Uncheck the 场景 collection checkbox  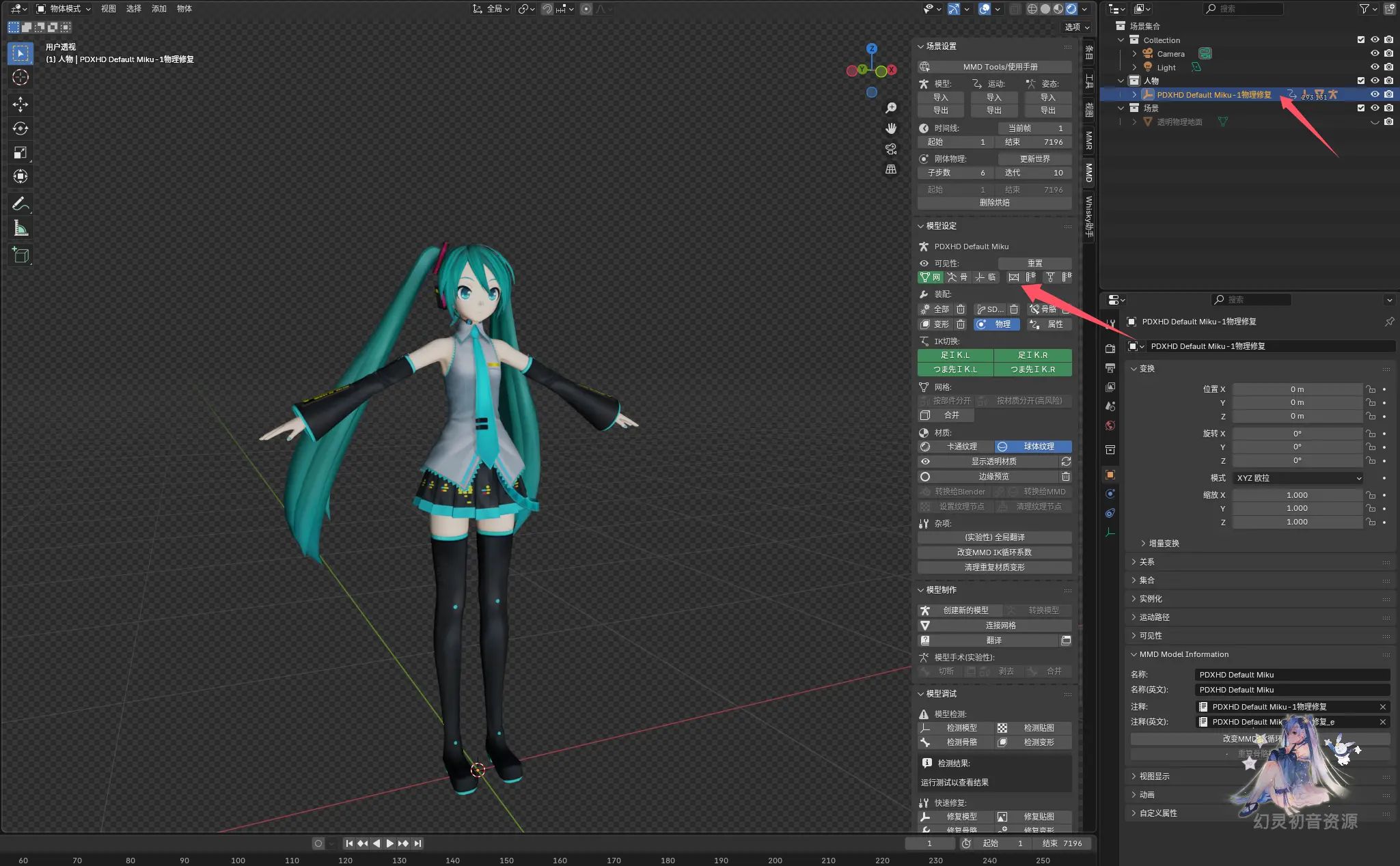[x=1360, y=107]
